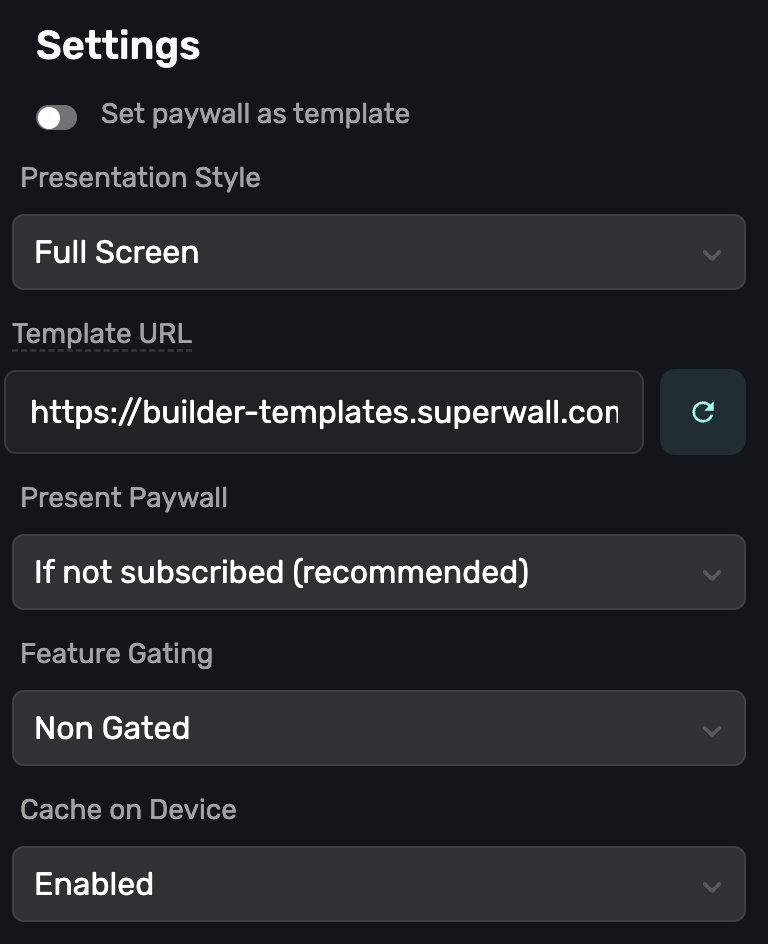Click chevron arrow in Presentation Style box
Screen dimensions: 768x944
tap(712, 254)
